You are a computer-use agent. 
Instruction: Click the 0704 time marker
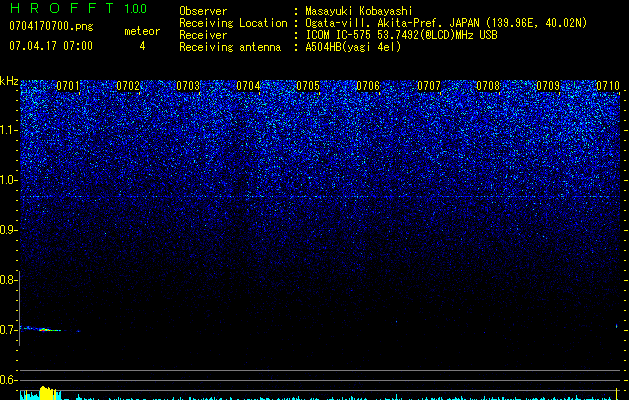pyautogui.click(x=248, y=86)
